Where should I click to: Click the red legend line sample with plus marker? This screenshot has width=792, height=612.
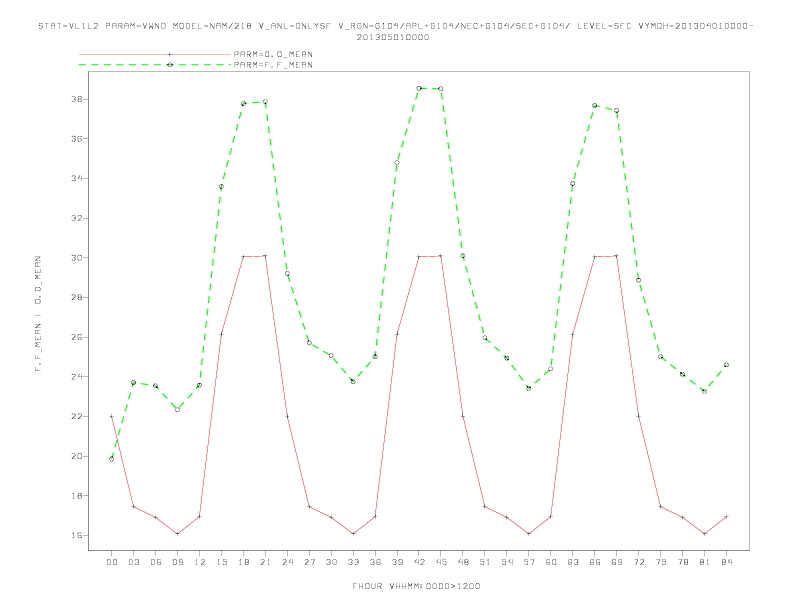(155, 54)
